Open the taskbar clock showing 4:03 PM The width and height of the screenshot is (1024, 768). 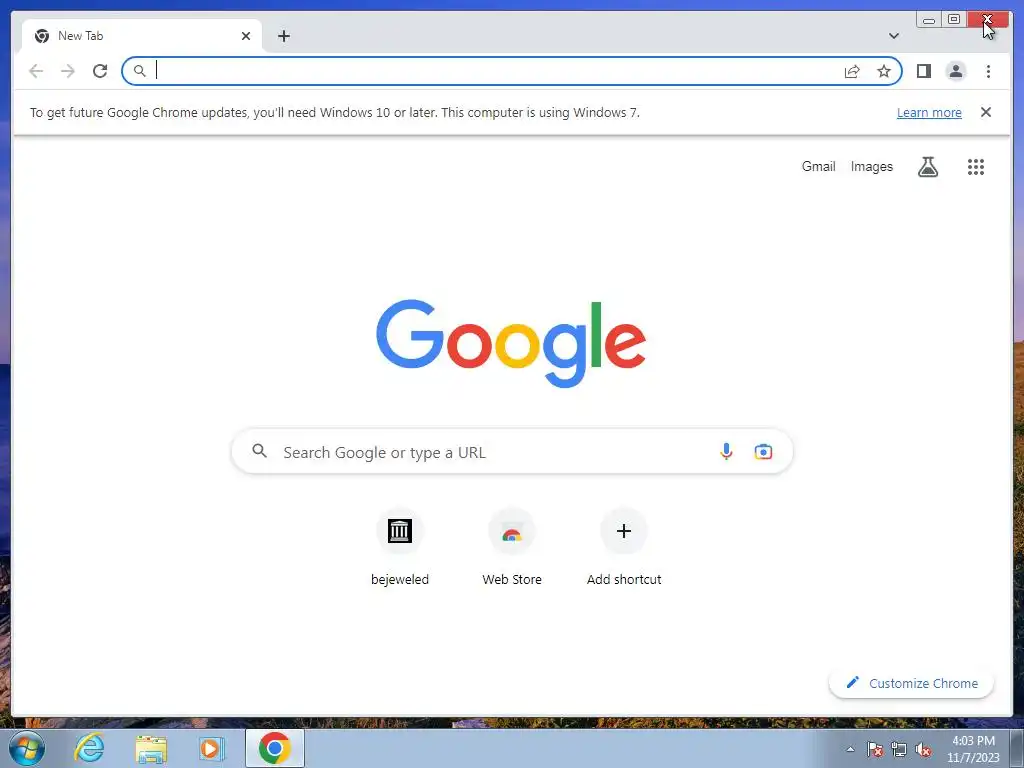point(973,749)
